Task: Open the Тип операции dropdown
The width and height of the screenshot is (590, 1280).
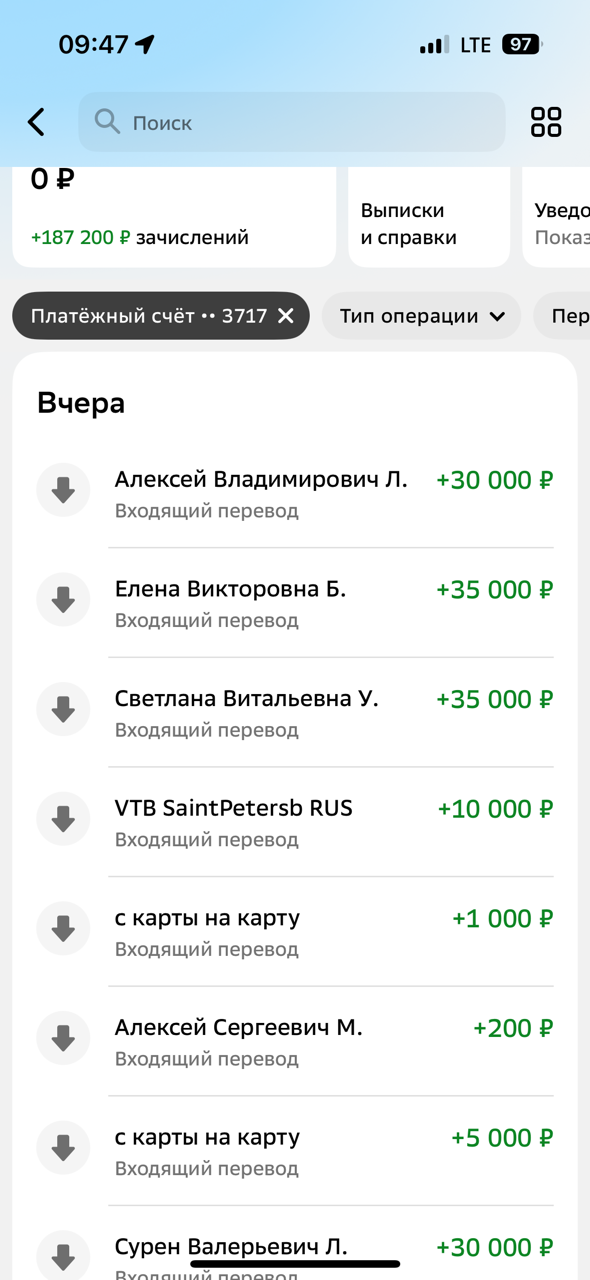Action: point(420,315)
